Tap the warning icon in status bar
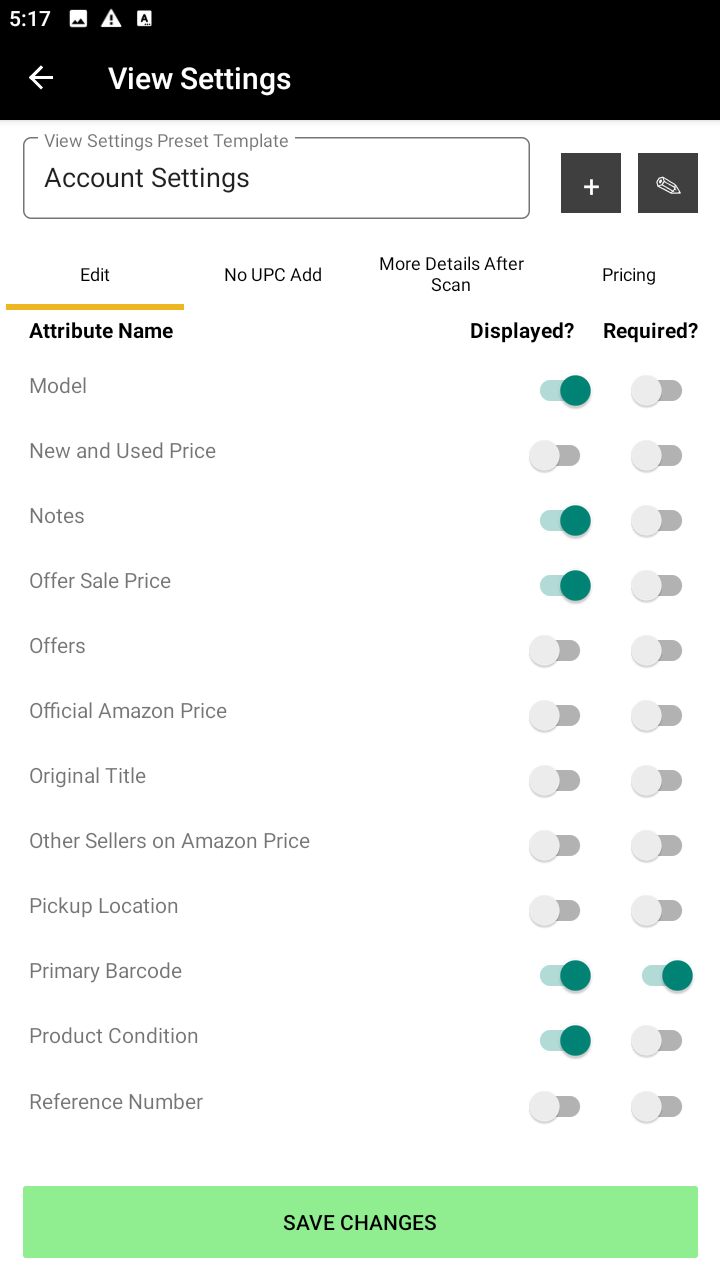The width and height of the screenshot is (720, 1280). (111, 18)
